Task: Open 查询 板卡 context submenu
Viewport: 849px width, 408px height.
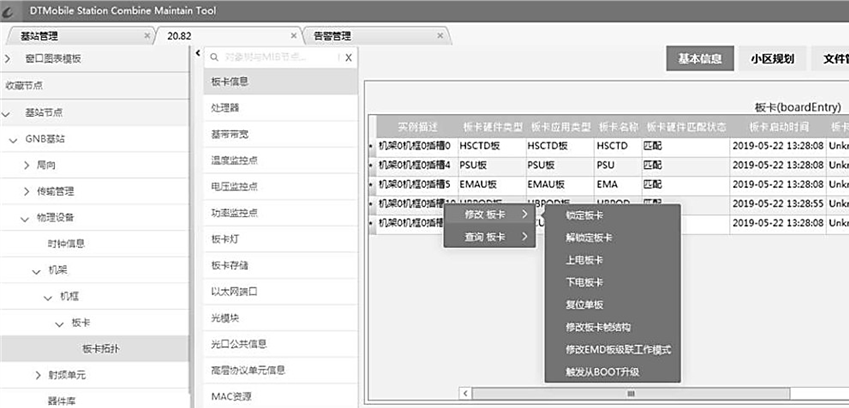Action: click(489, 236)
